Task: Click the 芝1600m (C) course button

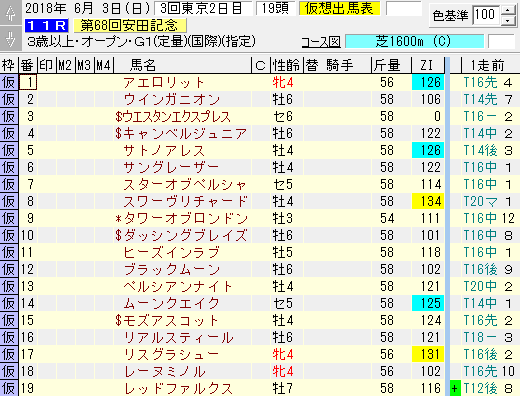Action: tap(414, 41)
